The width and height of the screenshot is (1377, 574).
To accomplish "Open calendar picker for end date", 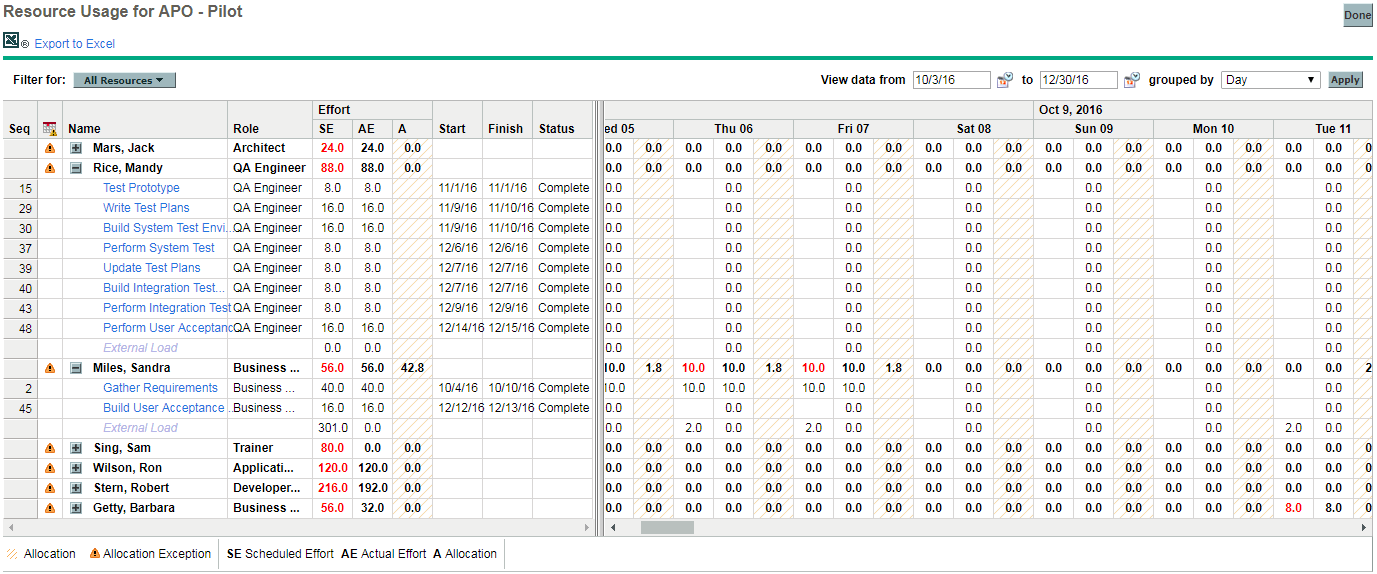I will (x=1132, y=80).
